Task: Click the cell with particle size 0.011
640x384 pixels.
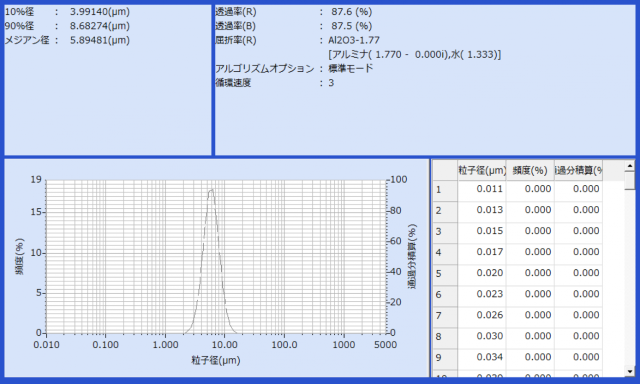Action: point(482,190)
